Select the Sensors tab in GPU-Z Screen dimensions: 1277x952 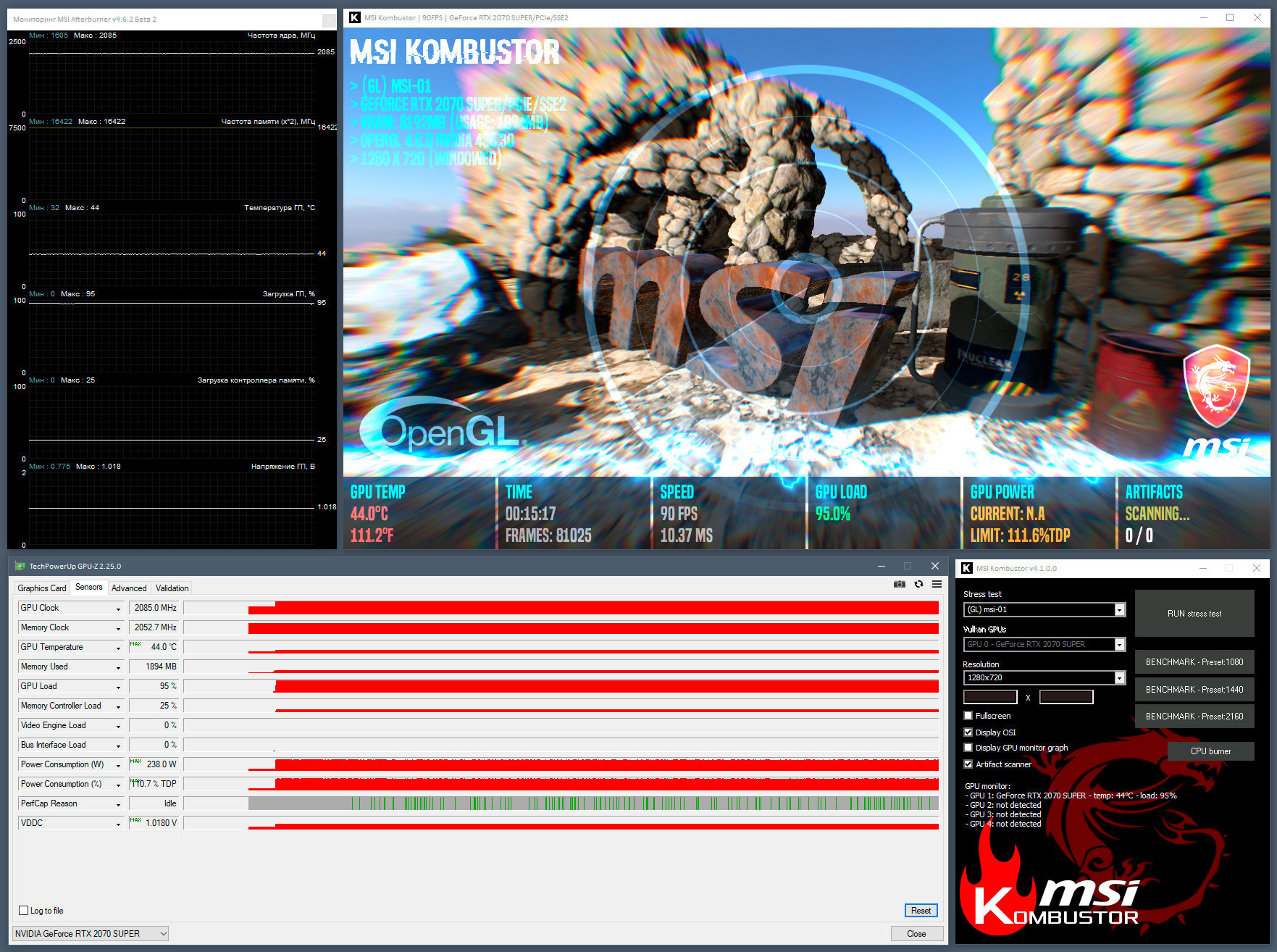89,587
